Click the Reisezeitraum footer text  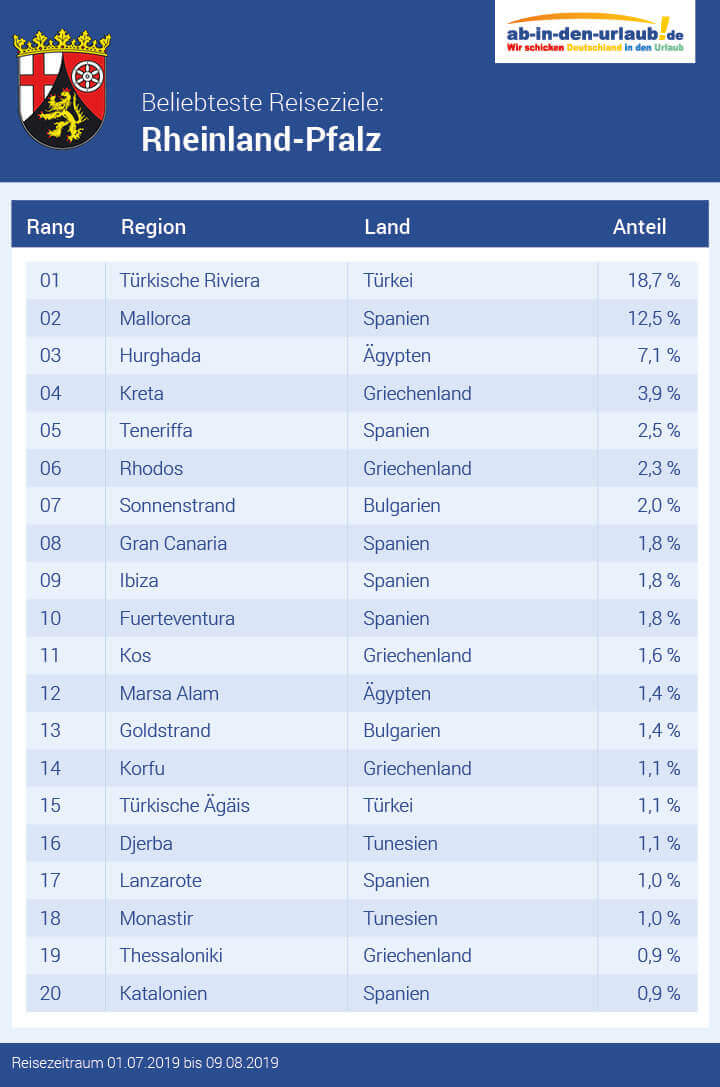click(x=145, y=1062)
